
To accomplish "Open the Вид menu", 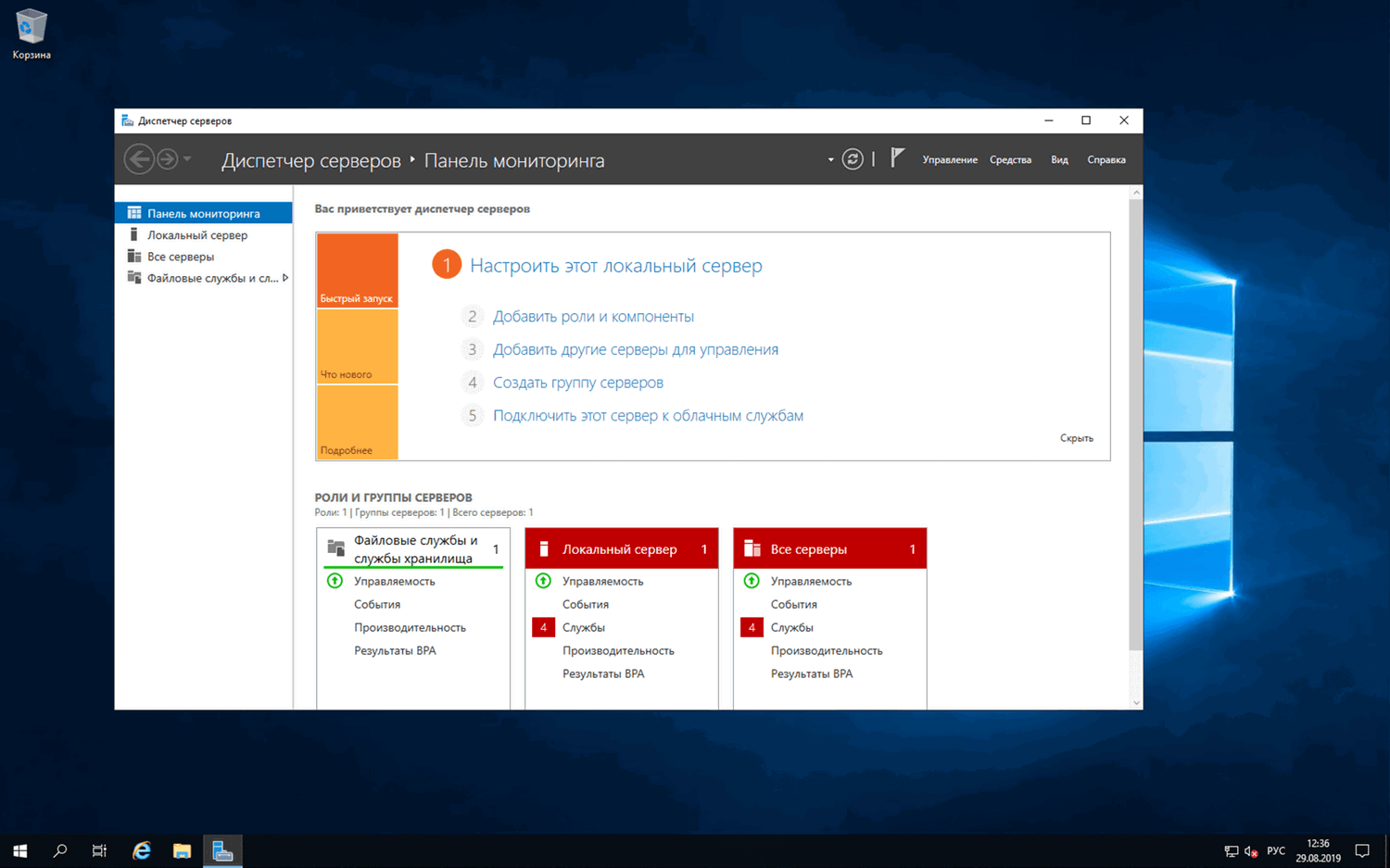I will point(1059,159).
